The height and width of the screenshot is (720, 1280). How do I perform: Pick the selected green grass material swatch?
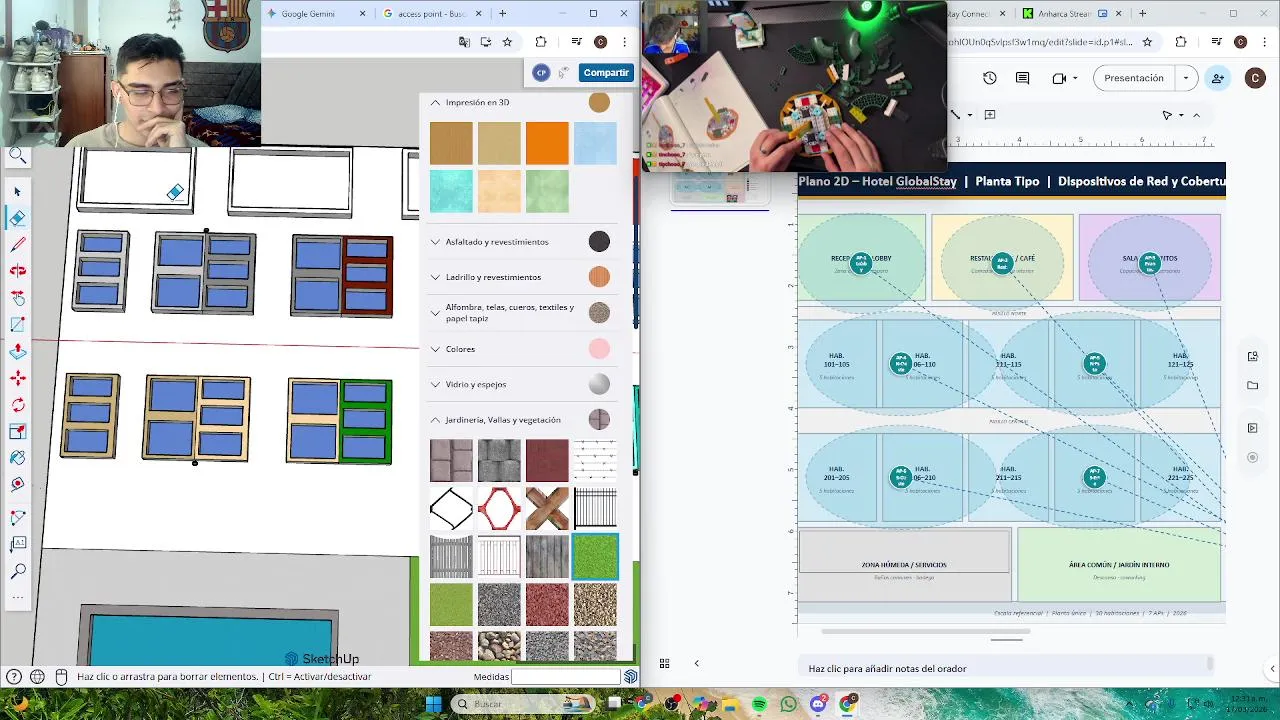(595, 556)
